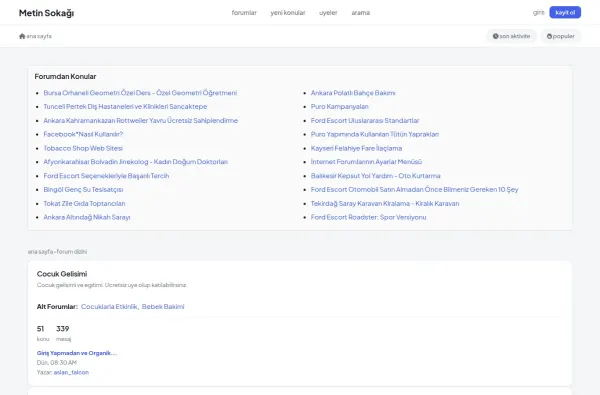
Task: Show son aktivite feed
Action: pyautogui.click(x=511, y=36)
